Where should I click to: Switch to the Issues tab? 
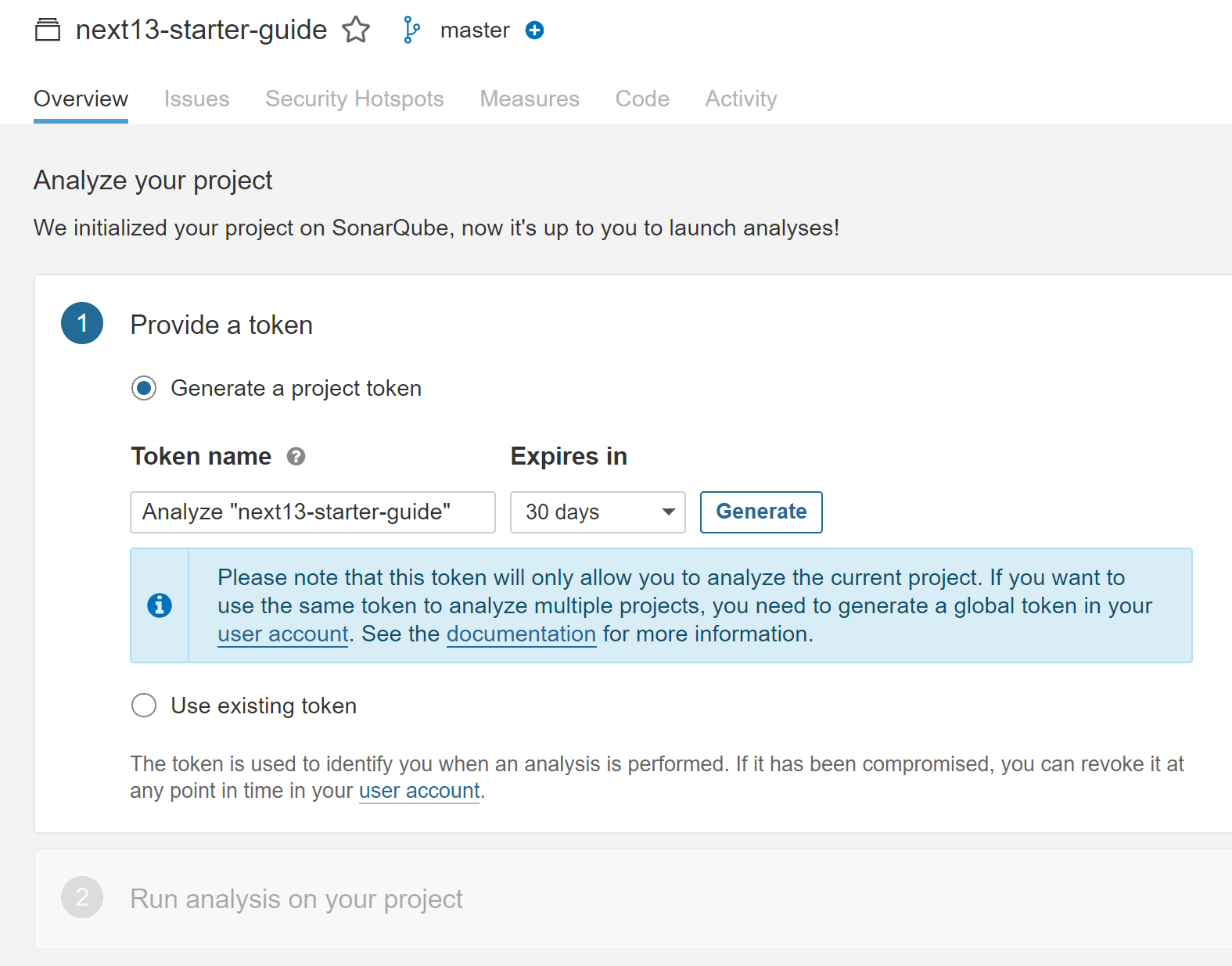point(196,99)
